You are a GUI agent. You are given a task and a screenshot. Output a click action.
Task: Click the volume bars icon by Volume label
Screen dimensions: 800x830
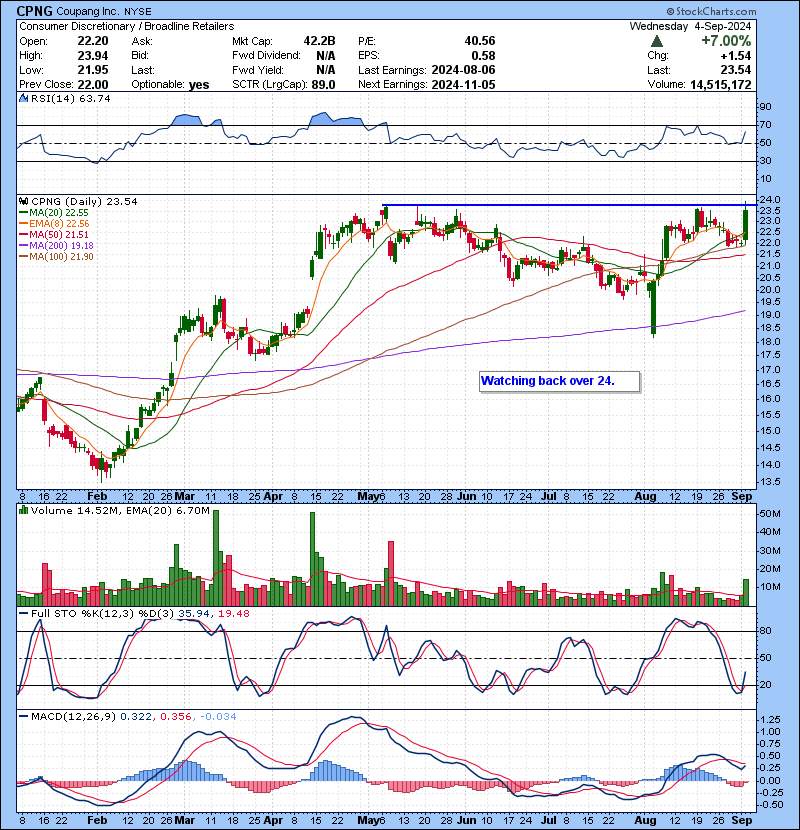[x=23, y=510]
